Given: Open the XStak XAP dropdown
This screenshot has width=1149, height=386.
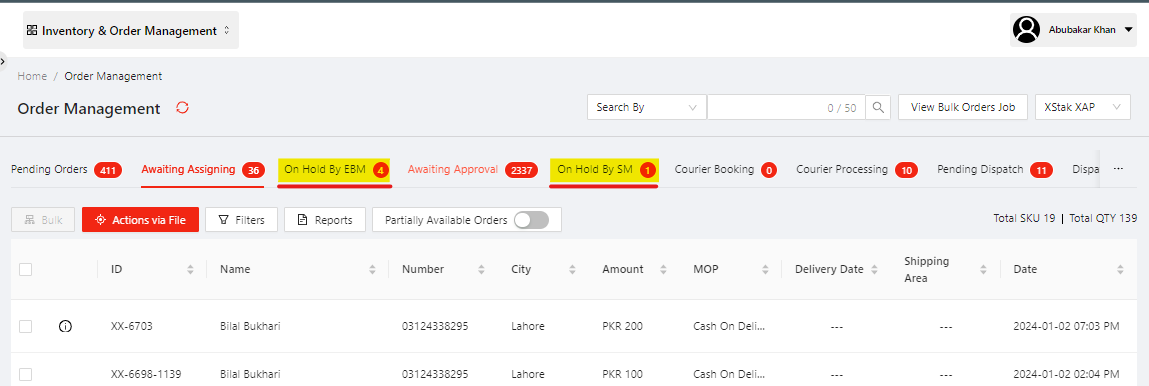Looking at the screenshot, I should coord(1083,107).
